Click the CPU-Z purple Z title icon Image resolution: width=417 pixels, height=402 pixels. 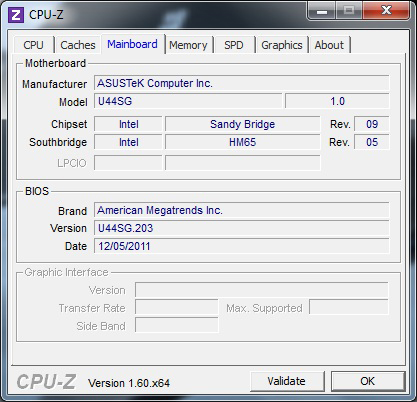pos(16,15)
